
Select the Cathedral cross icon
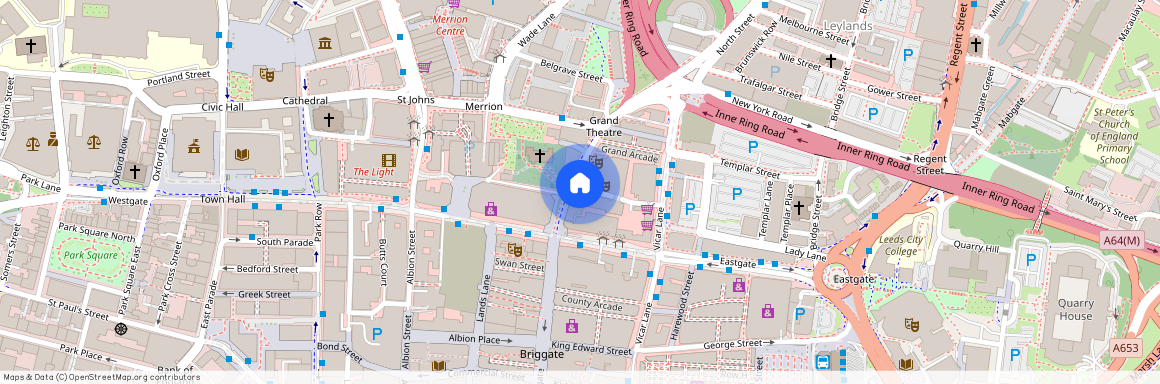click(328, 119)
